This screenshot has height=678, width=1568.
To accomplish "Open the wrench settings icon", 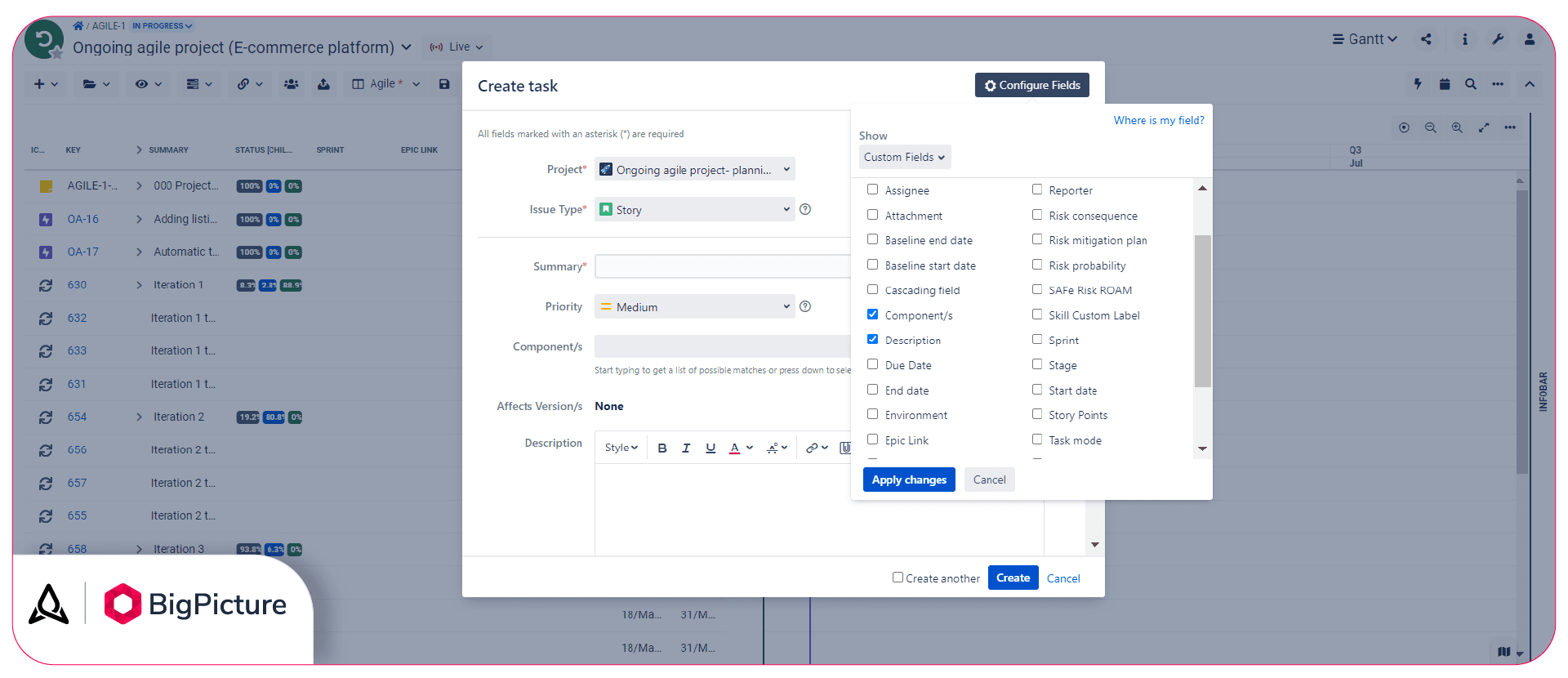I will [x=1498, y=39].
